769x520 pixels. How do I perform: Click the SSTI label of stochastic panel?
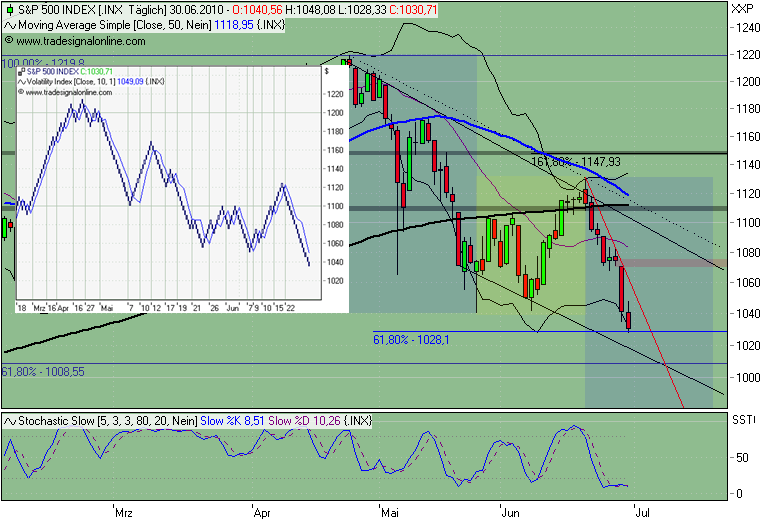[x=743, y=420]
